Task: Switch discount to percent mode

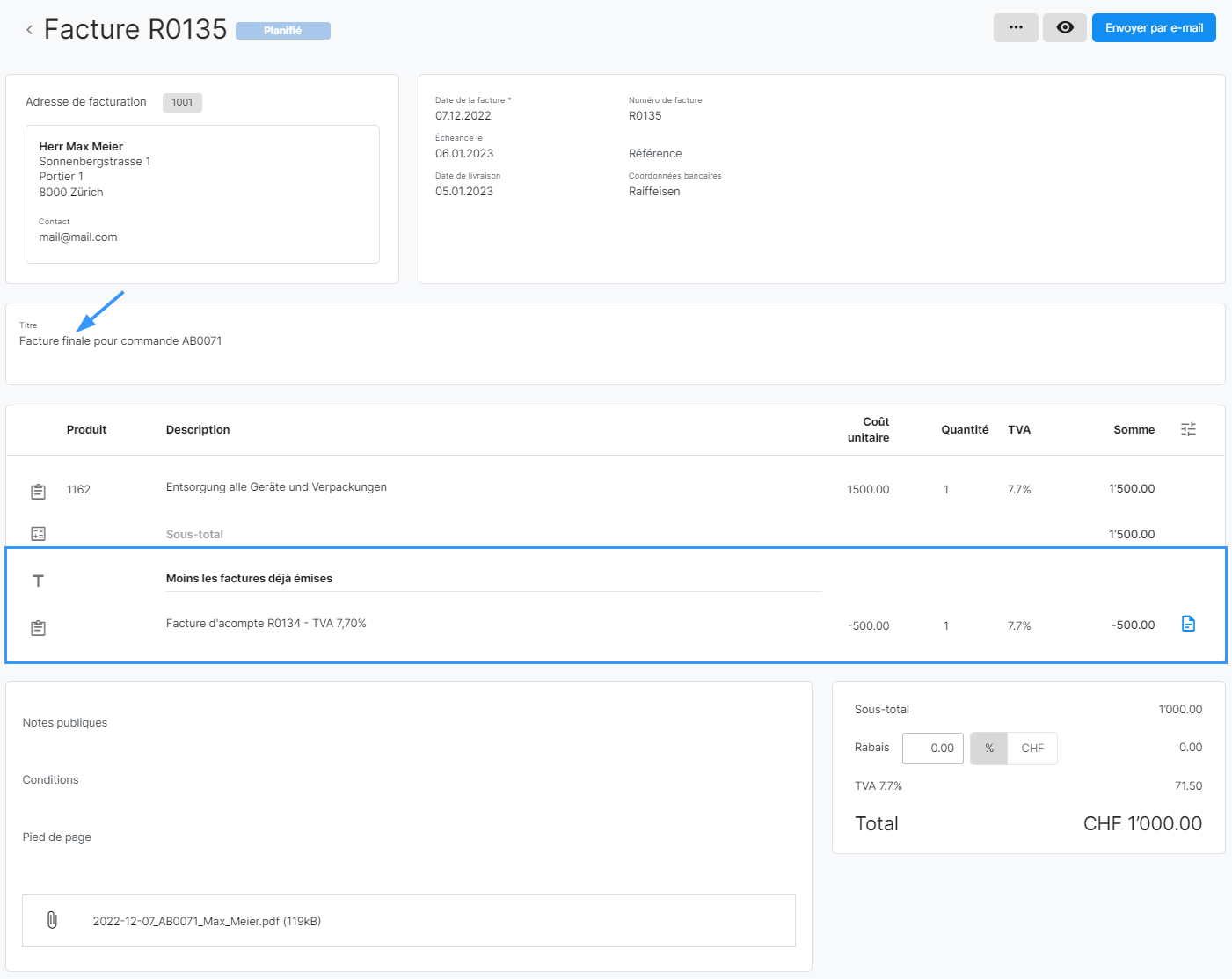Action: pos(989,749)
